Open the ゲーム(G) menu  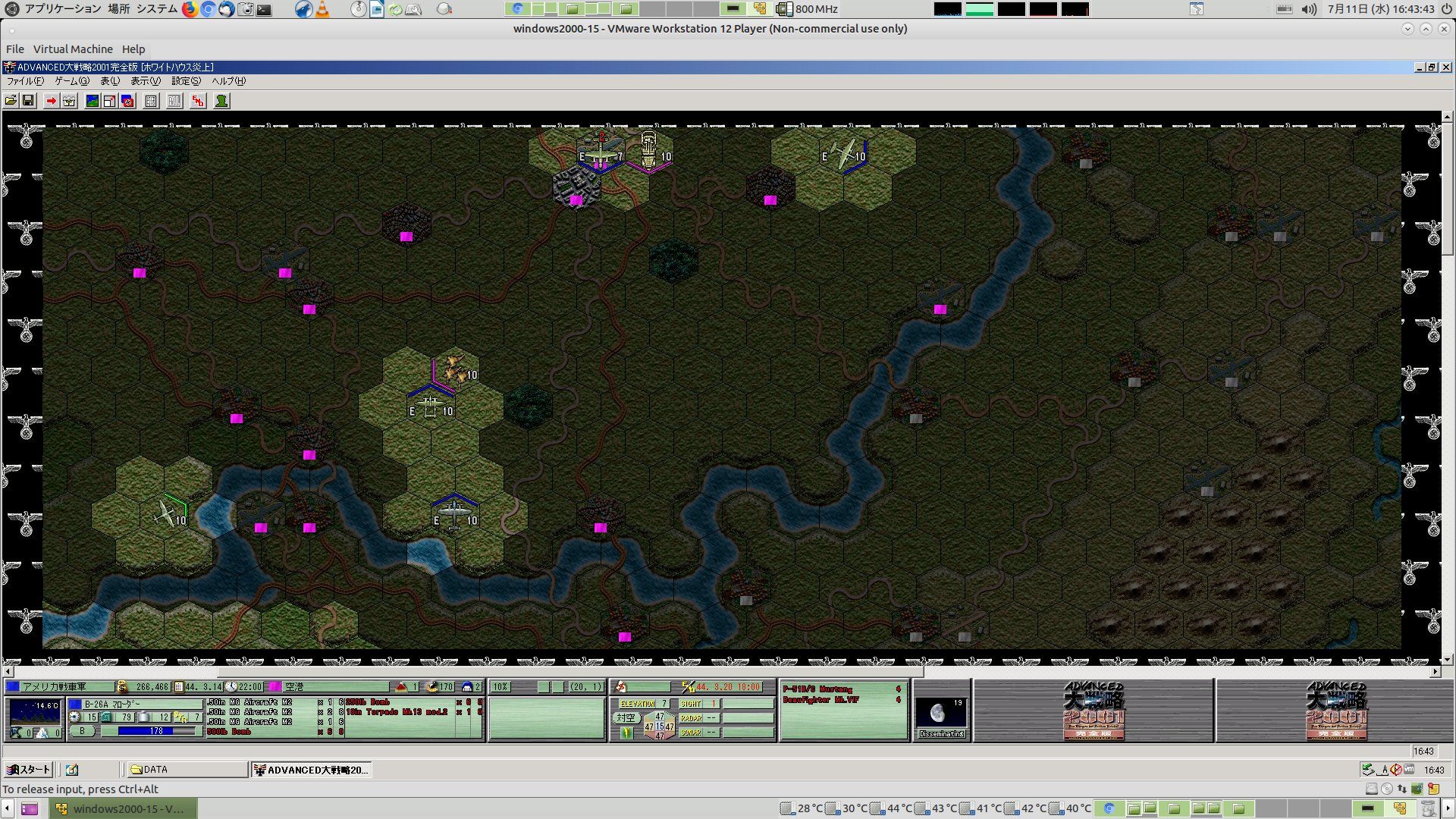[x=71, y=81]
